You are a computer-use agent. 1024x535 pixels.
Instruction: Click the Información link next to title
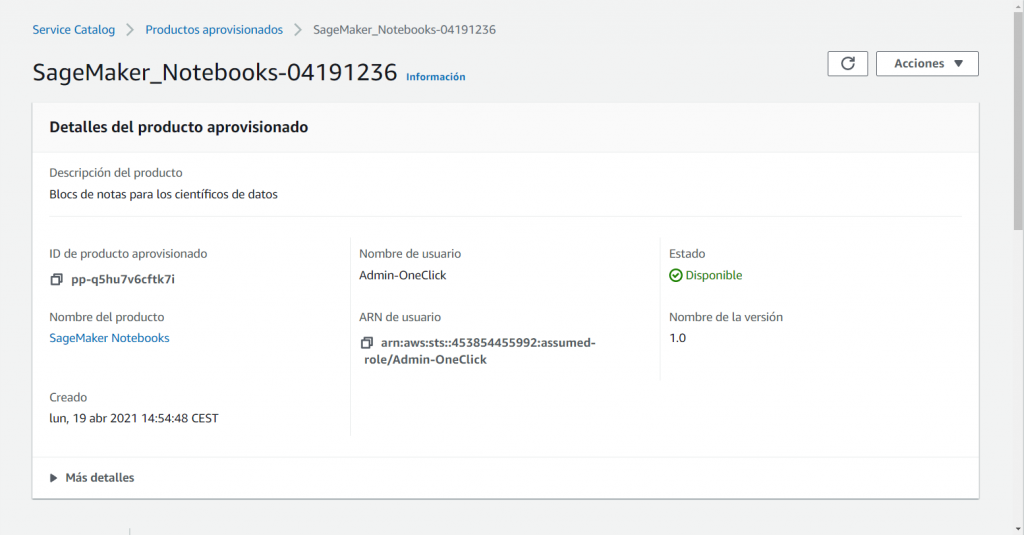tap(436, 77)
